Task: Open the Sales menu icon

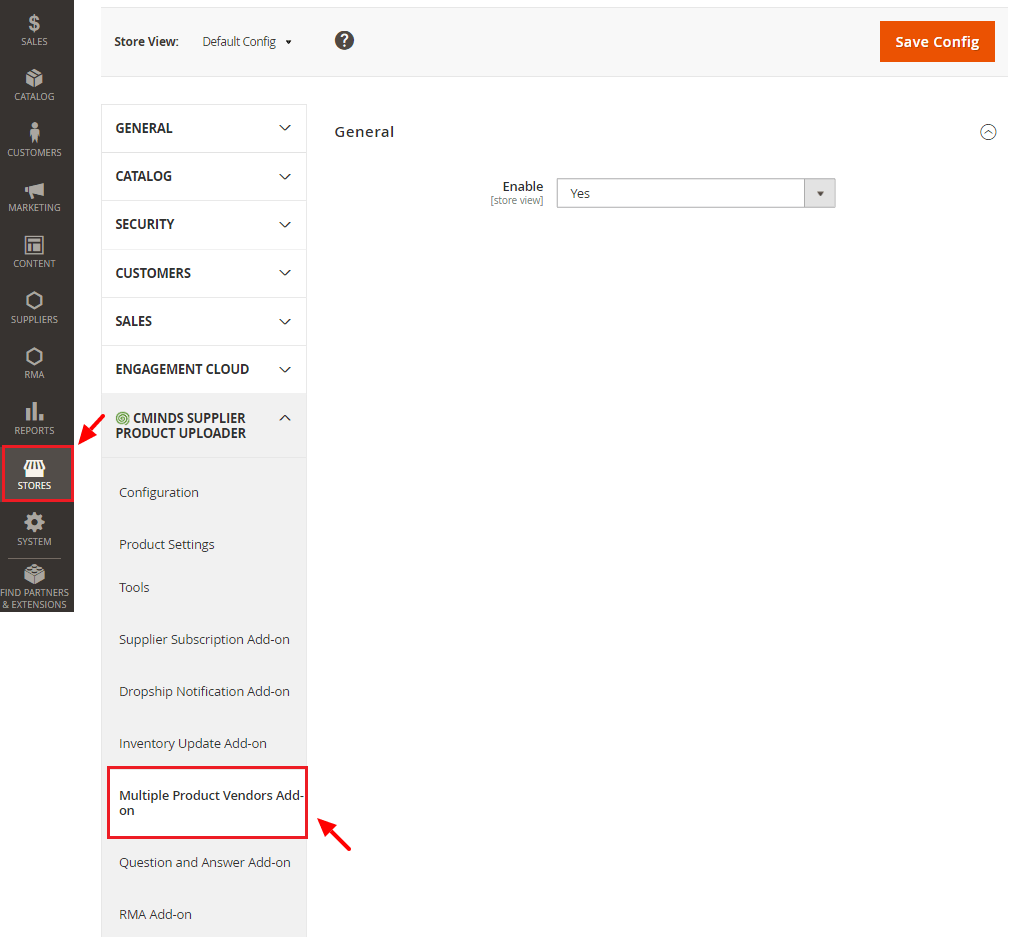Action: tap(34, 23)
